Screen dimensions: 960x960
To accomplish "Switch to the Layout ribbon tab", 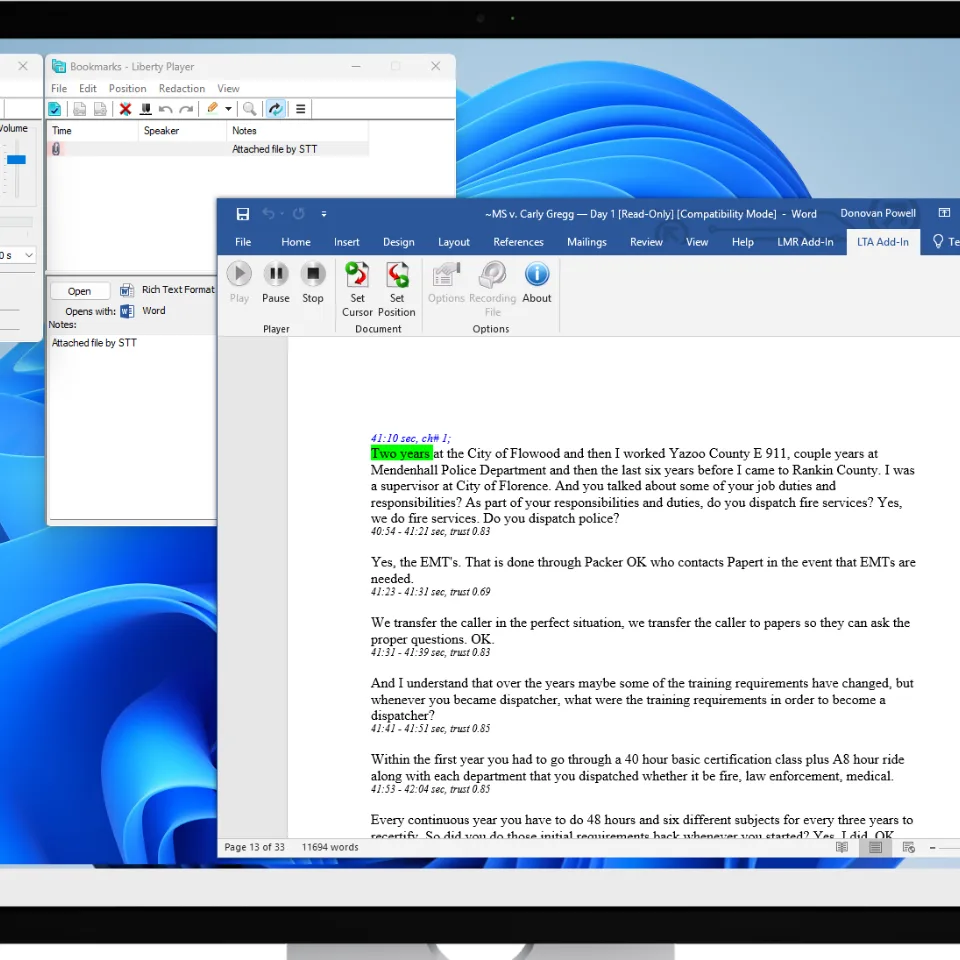I will 454,242.
